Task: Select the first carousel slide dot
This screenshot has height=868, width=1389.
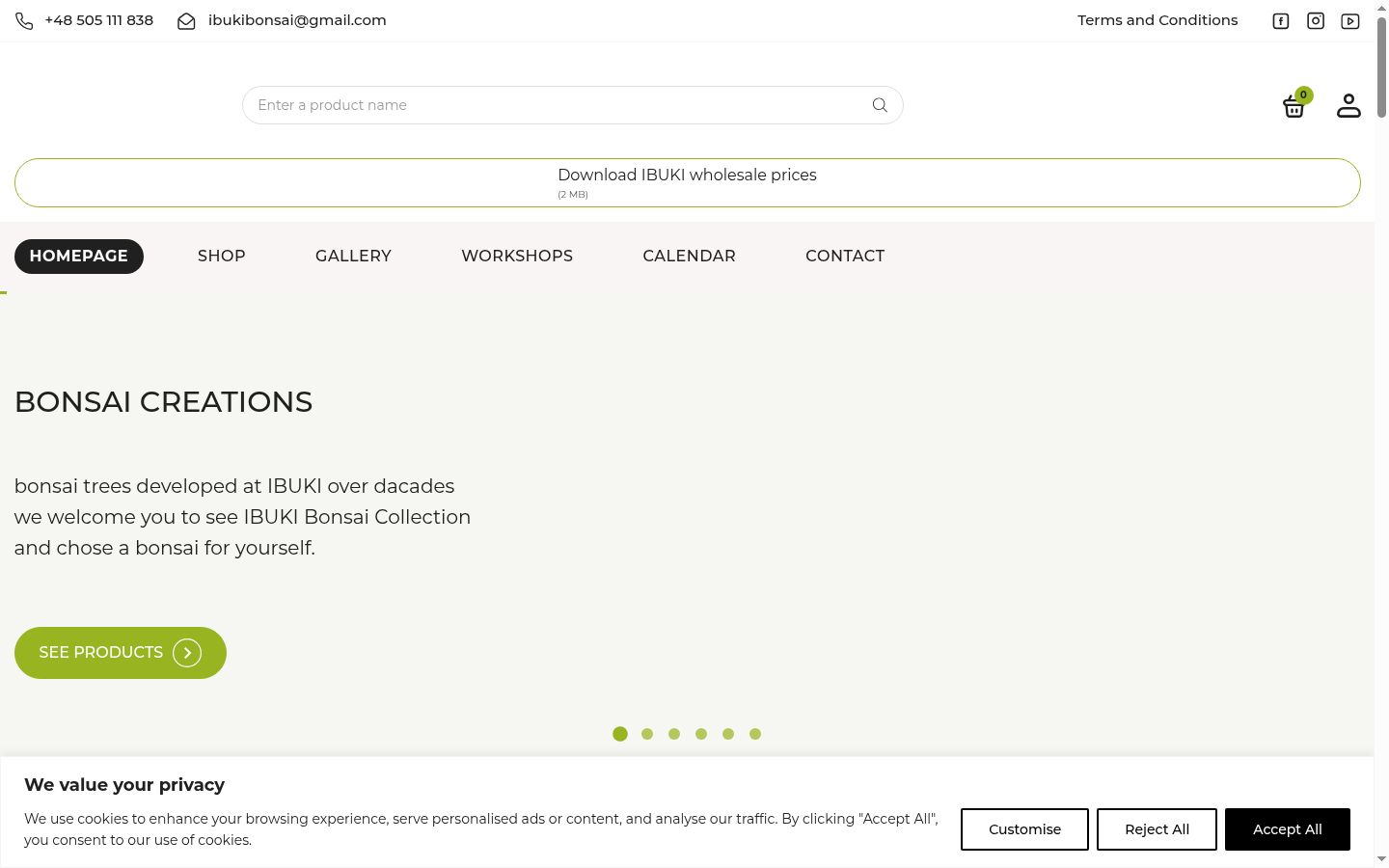Action: [x=620, y=734]
